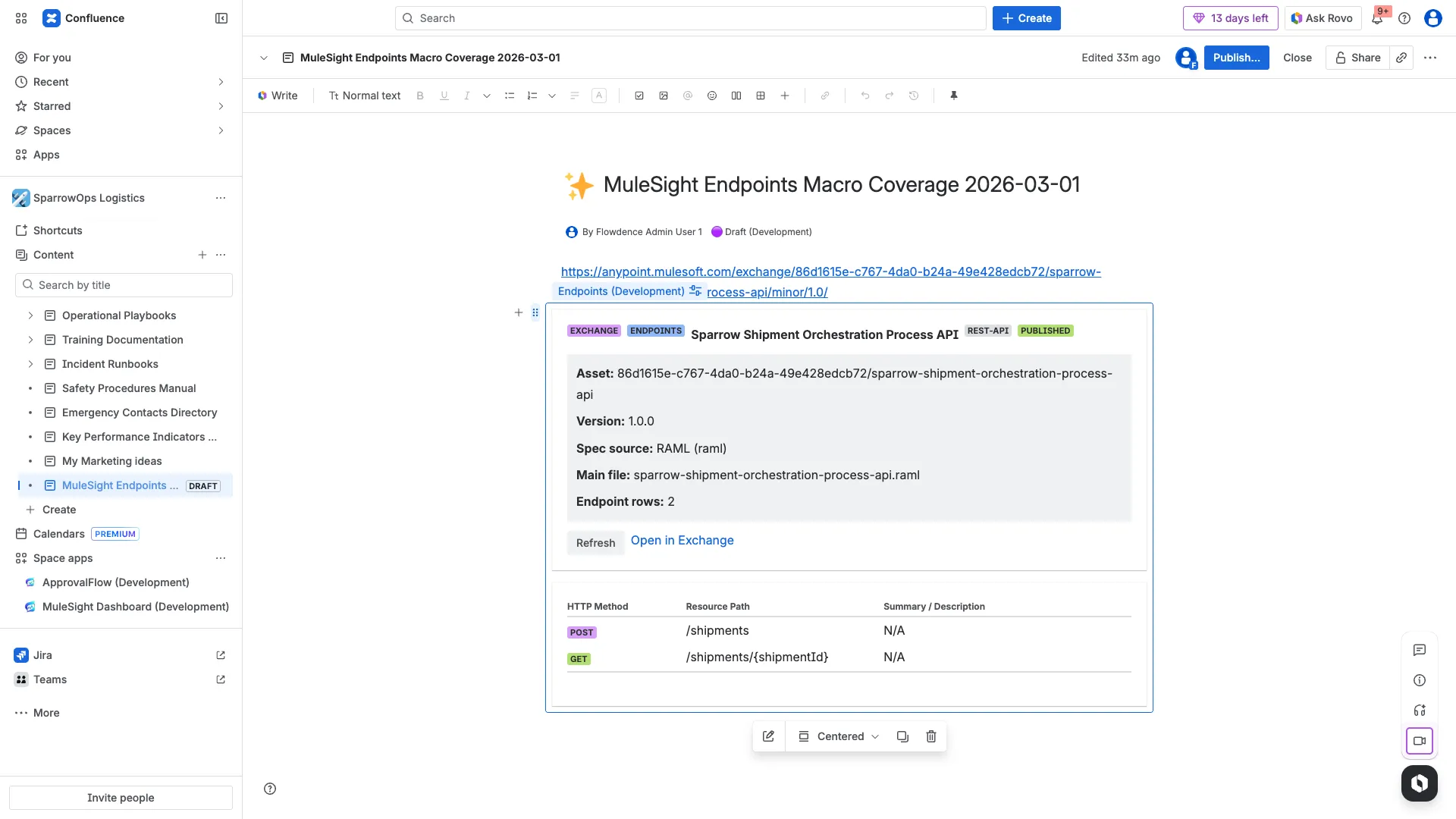The image size is (1456, 819).
Task: Click the Search by title field
Action: 124,284
